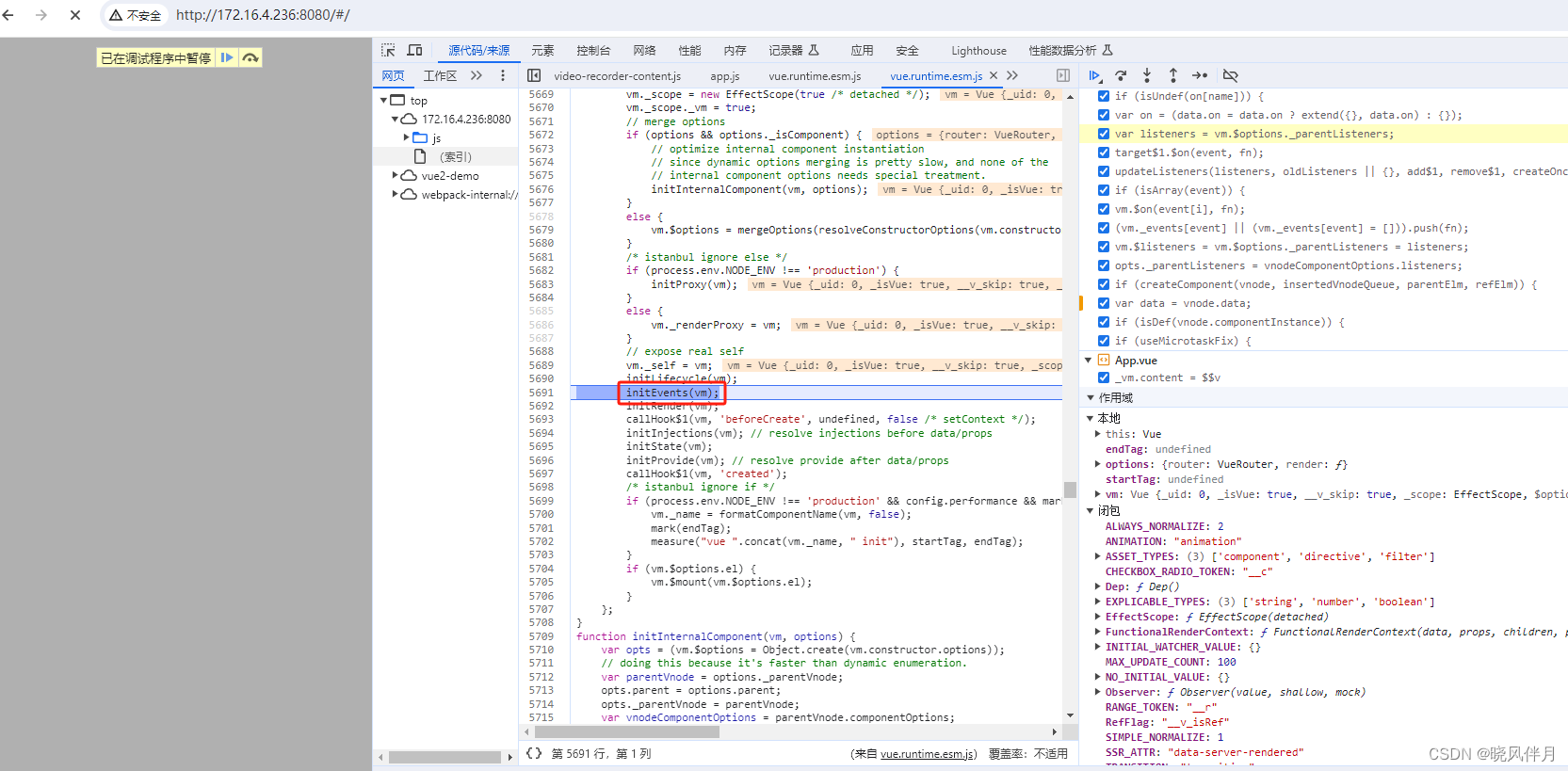
Task: Show more navigator tabs chevron
Action: tap(477, 75)
